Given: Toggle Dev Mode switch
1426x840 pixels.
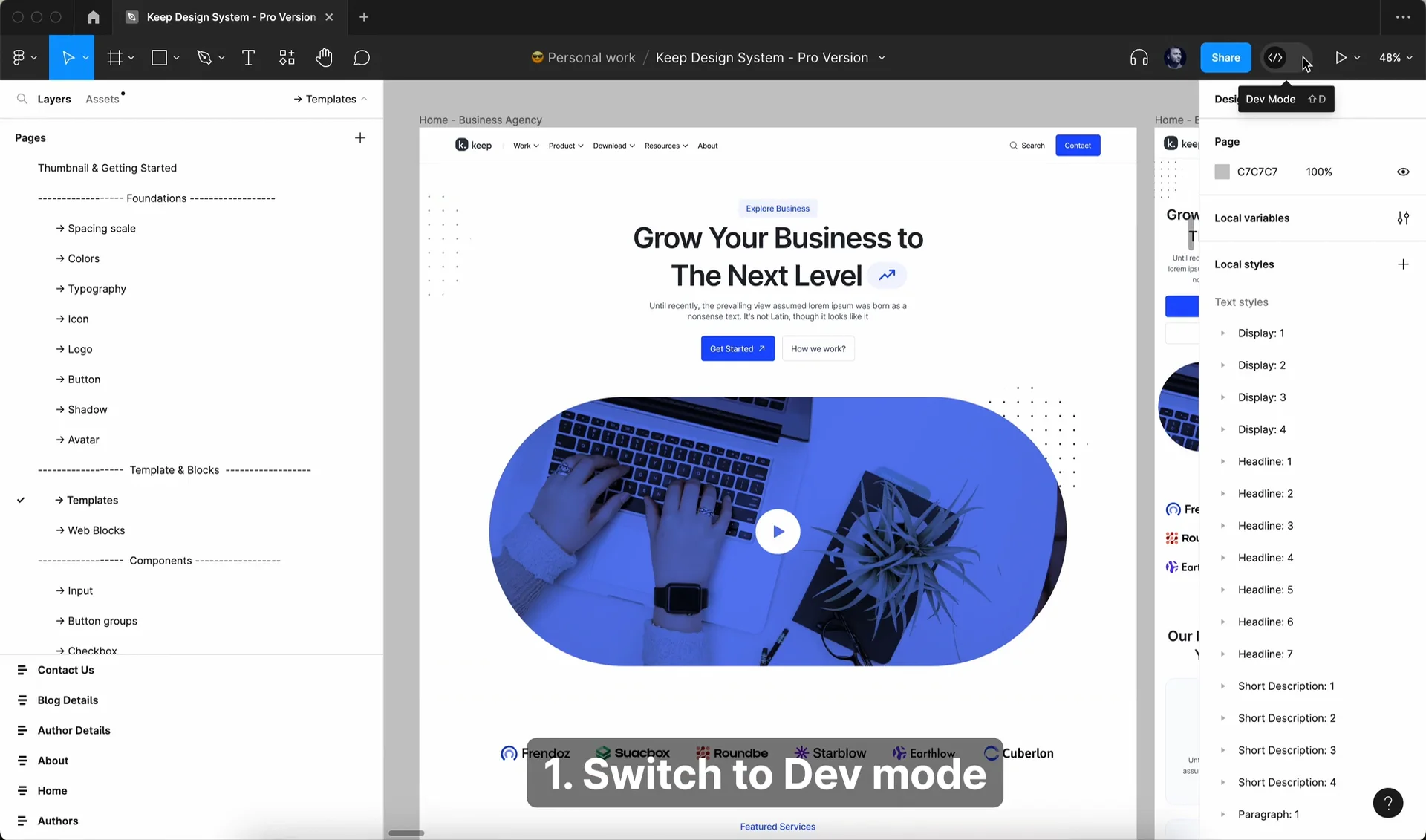Looking at the screenshot, I should 1287,57.
